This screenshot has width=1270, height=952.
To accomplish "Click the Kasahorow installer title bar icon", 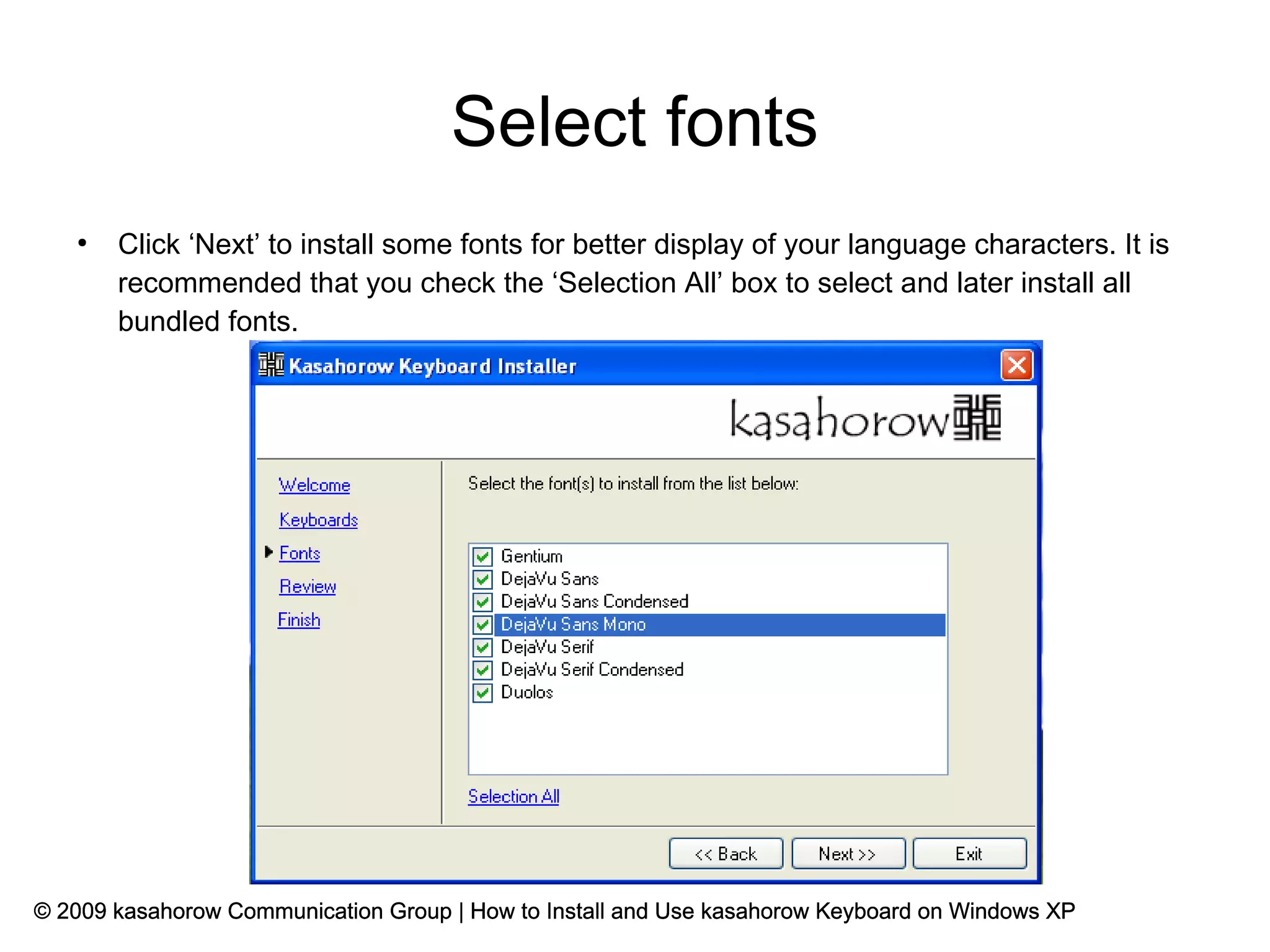I will [271, 365].
